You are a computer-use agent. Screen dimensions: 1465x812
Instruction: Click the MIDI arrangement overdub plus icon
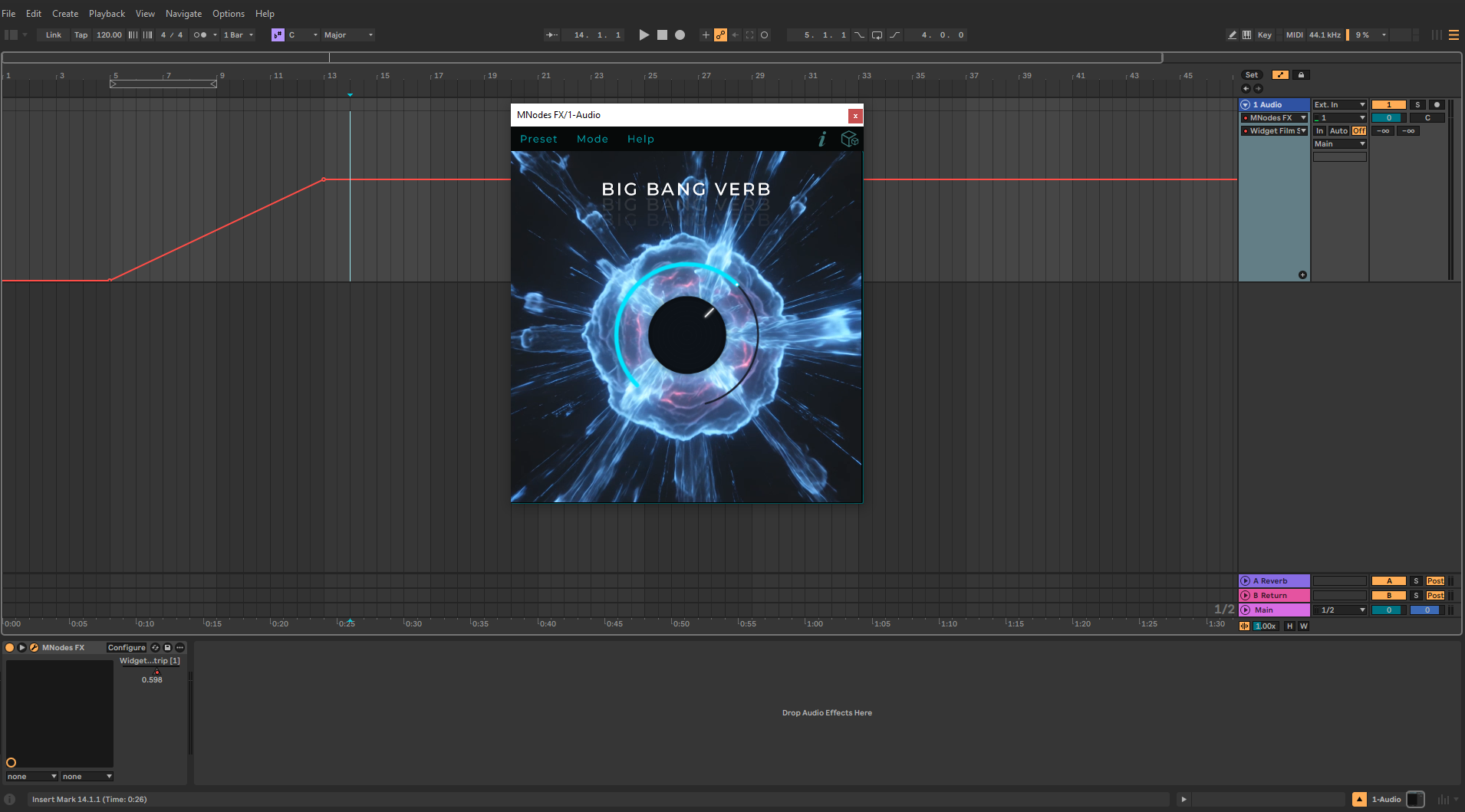tap(706, 35)
